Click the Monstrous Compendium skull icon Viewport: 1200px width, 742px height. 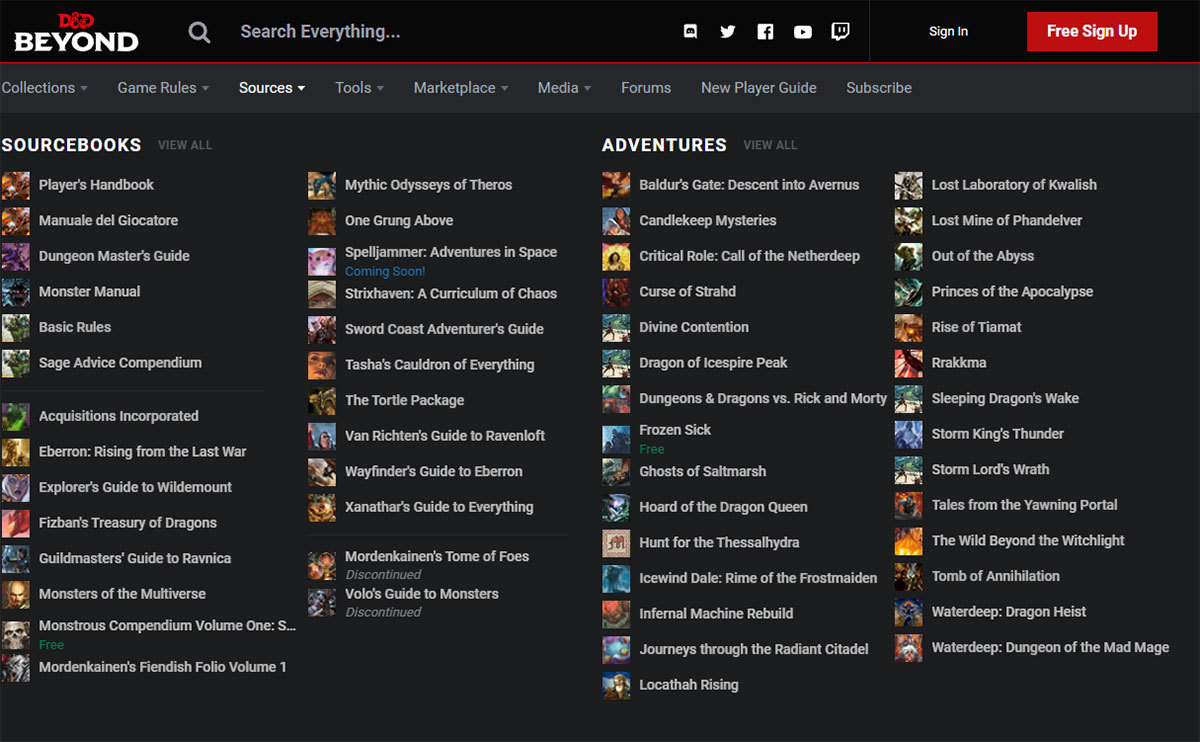tap(16, 634)
